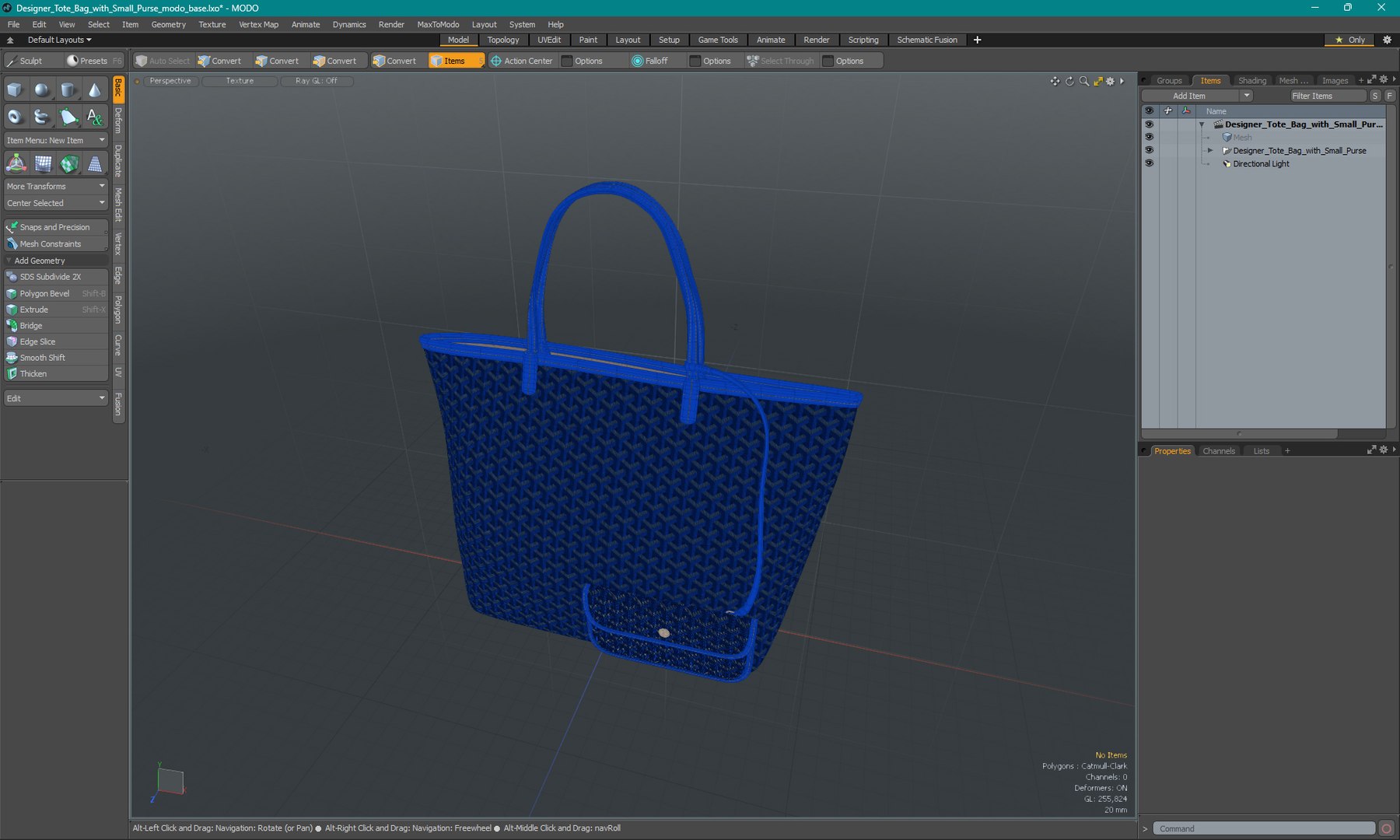Open the Geometry menu
Image resolution: width=1400 pixels, height=840 pixels.
coord(168,24)
